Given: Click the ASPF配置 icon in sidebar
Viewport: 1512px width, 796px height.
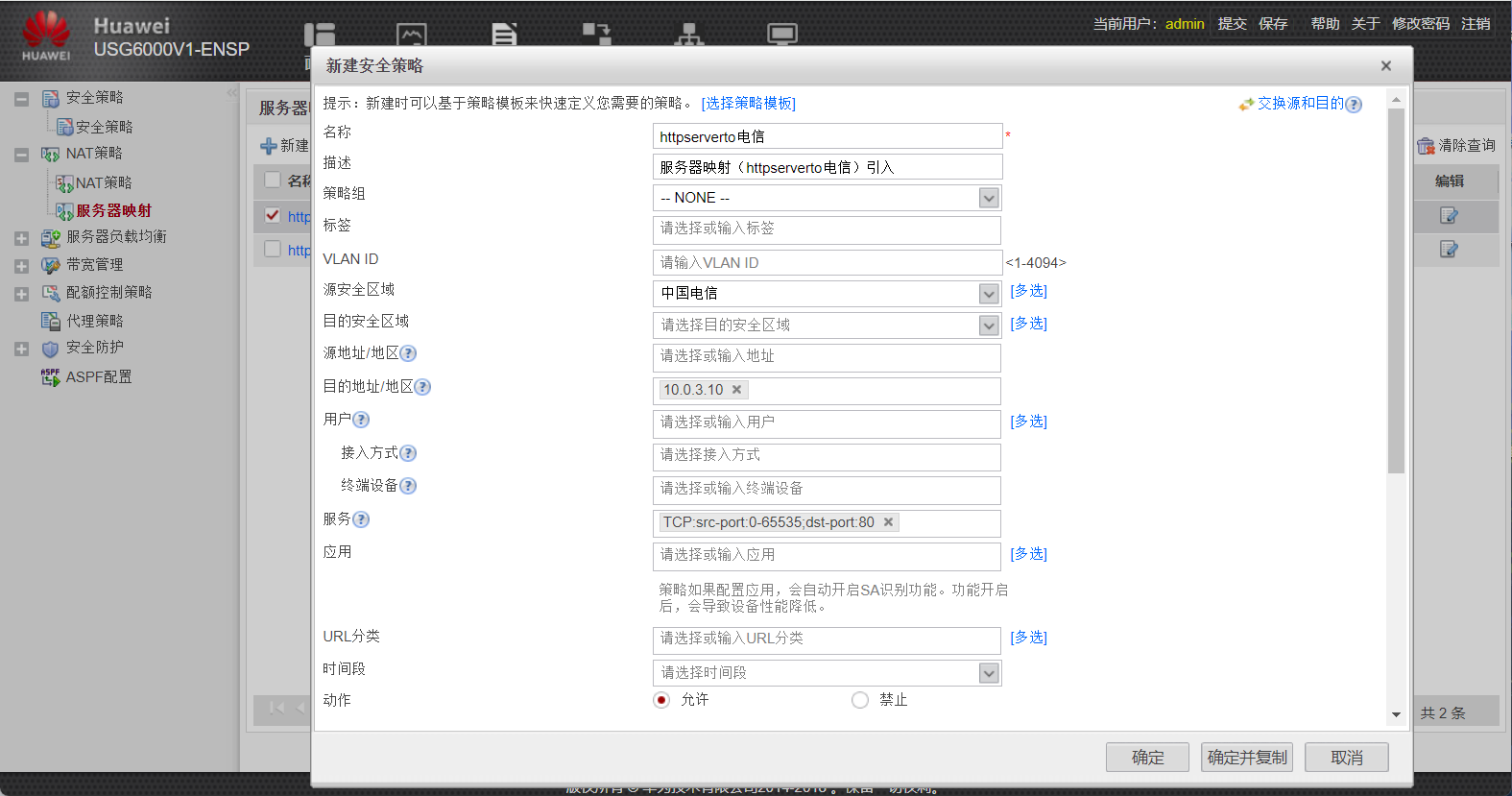Looking at the screenshot, I should (x=51, y=377).
